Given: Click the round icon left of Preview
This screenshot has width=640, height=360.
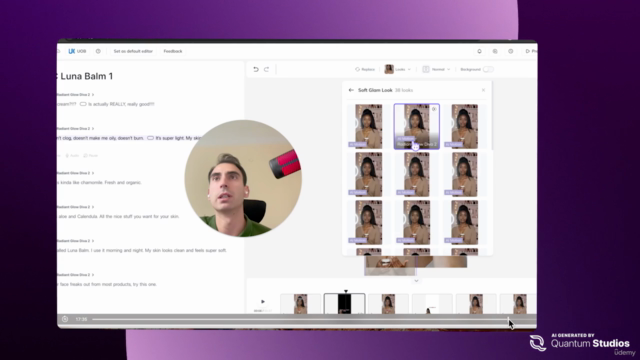Looking at the screenshot, I should (x=511, y=51).
